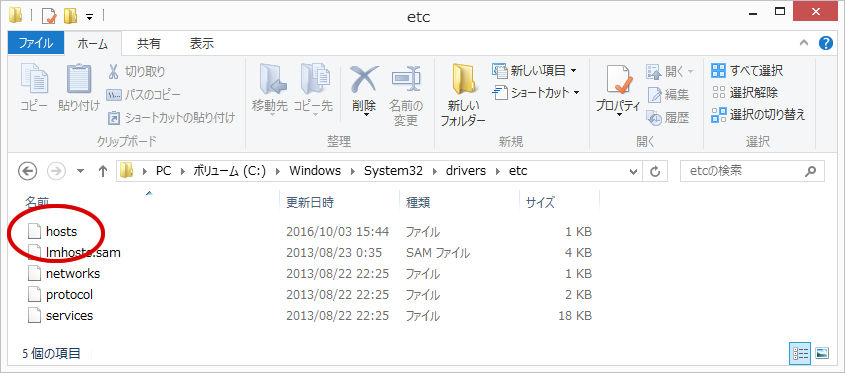Screen dimensions: 845x373
Task: Open the プロパティ (Properties) icon
Action: (618, 81)
